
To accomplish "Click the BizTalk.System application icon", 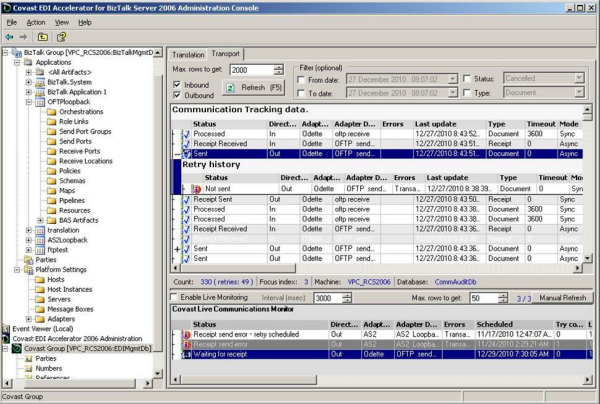I will point(40,82).
